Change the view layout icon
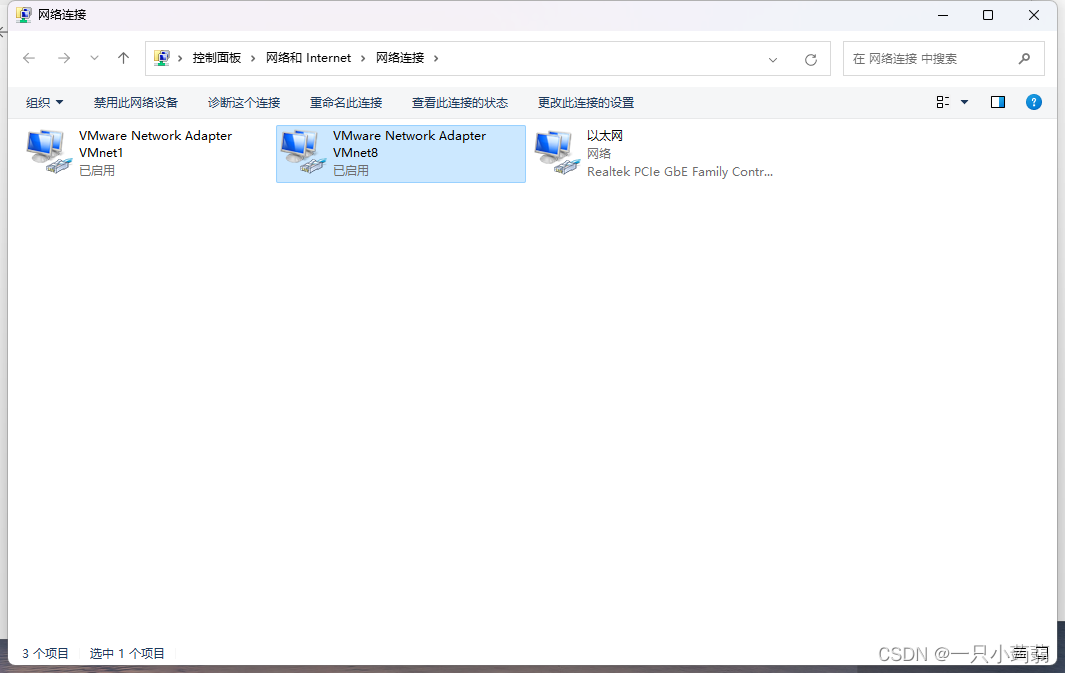The height and width of the screenshot is (673, 1065). 943,102
